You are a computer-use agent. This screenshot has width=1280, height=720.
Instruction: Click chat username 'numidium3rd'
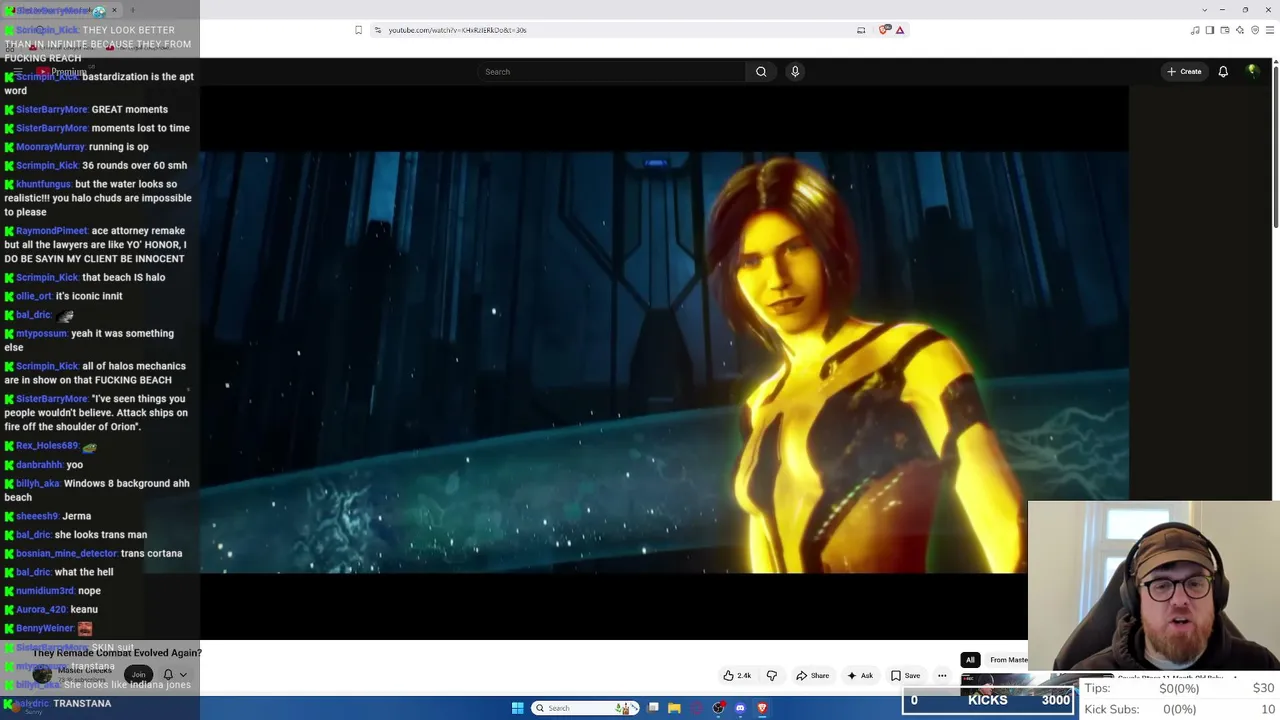(45, 591)
